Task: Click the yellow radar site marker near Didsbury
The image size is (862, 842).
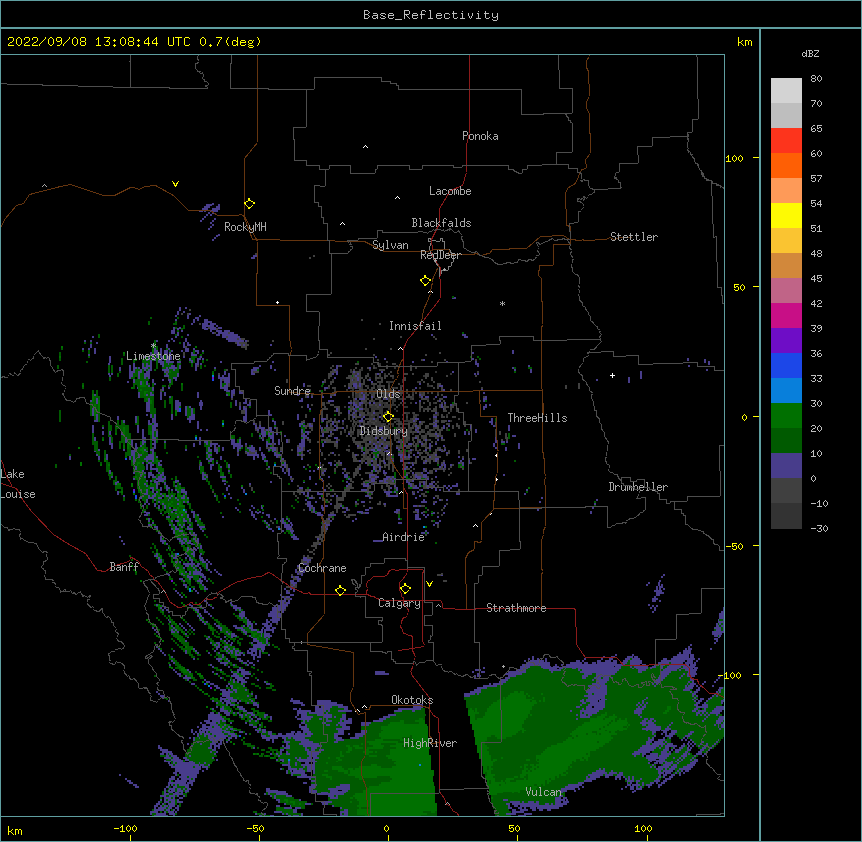Action: [x=388, y=416]
